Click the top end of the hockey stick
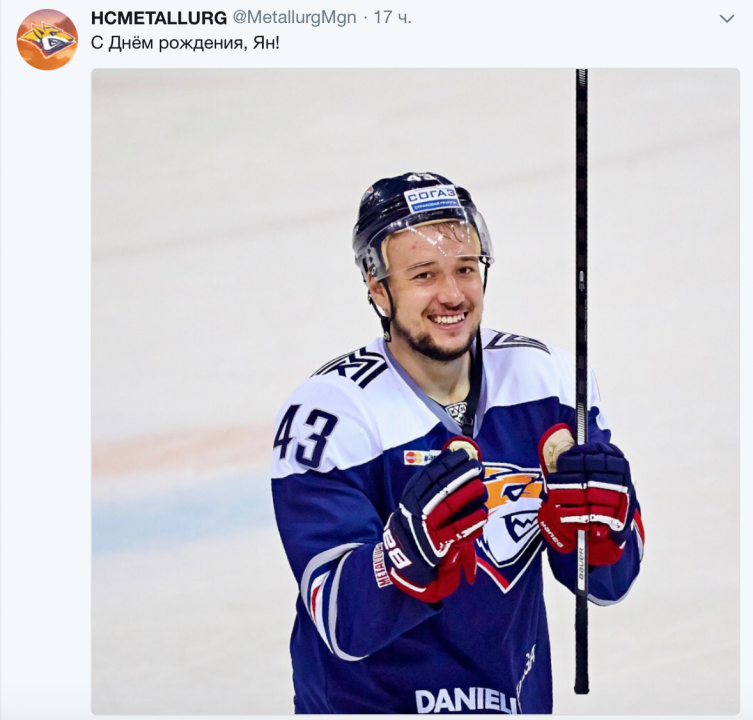The image size is (753, 720). (x=582, y=73)
